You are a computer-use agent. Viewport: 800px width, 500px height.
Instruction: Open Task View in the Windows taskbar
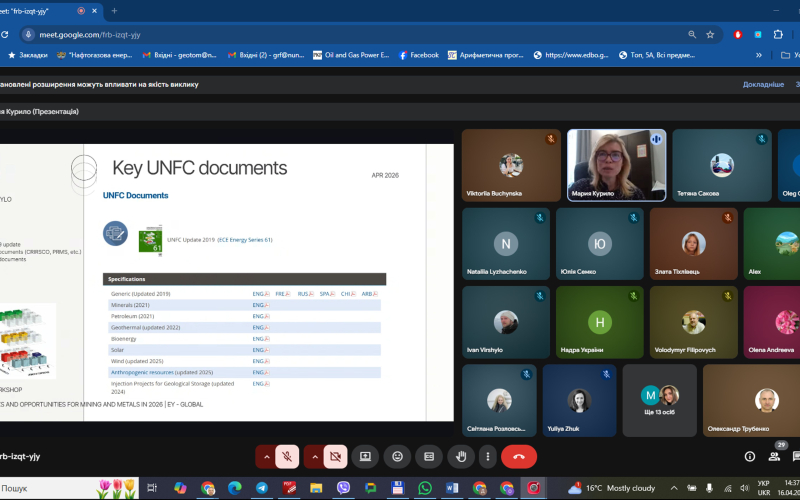click(x=152, y=488)
